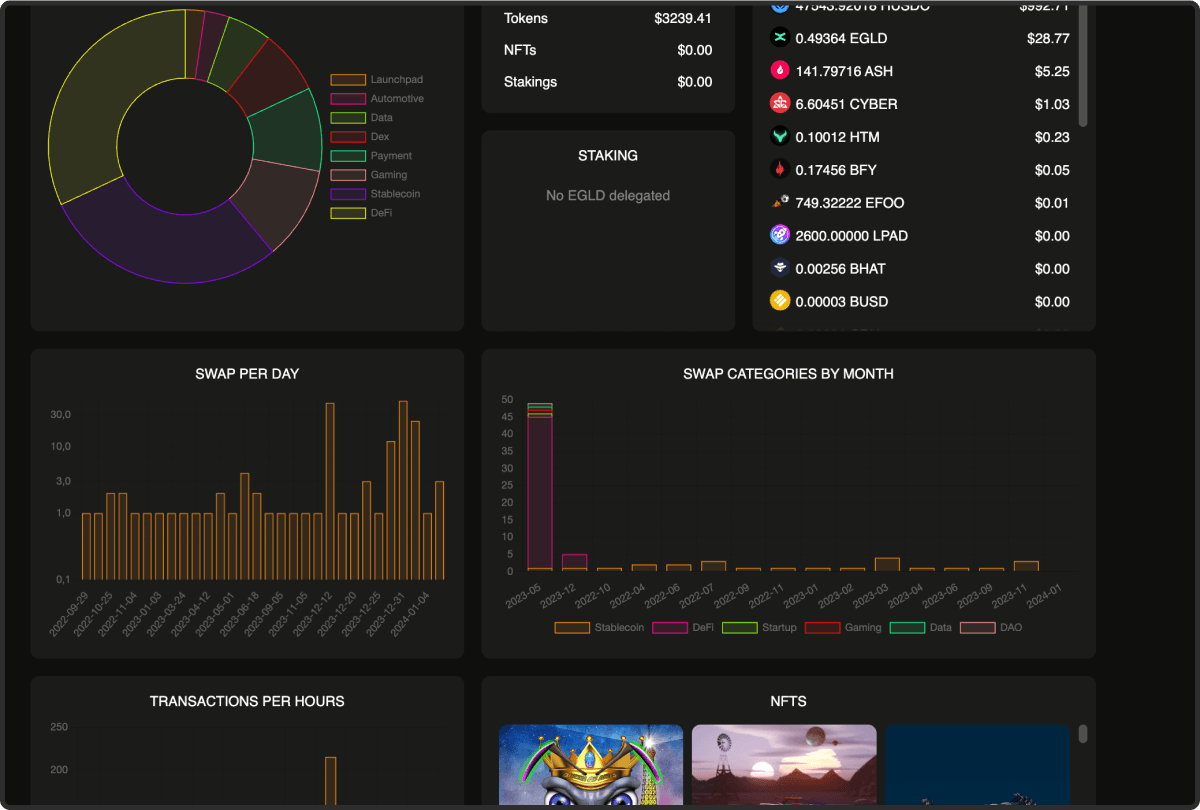Click the Gaming legend color swatch
Viewport: 1200px width, 810px height.
[x=823, y=627]
